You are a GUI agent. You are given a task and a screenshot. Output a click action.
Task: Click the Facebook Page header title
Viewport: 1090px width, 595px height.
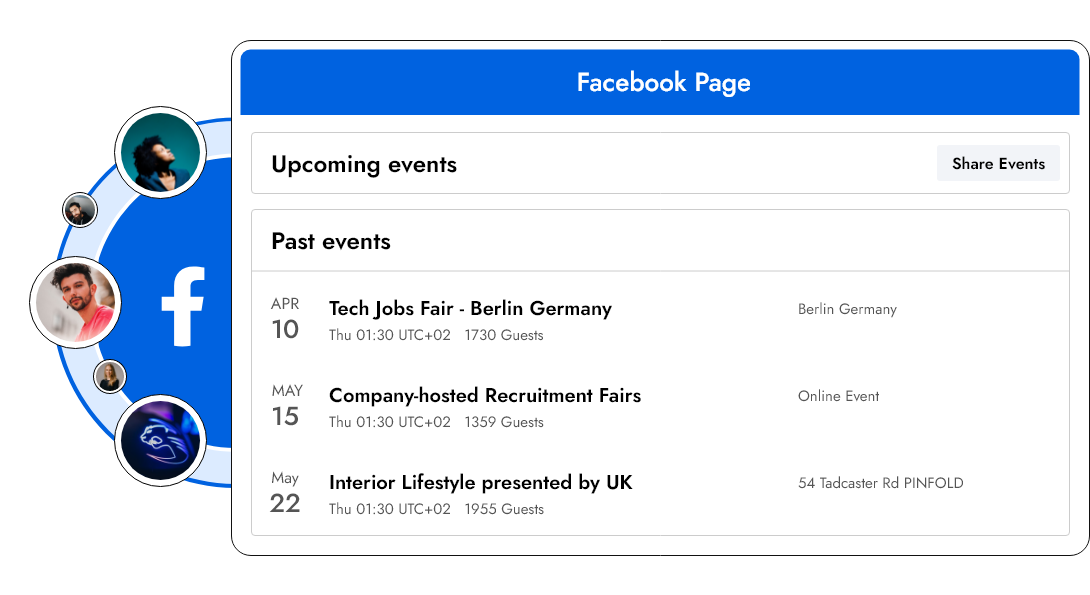click(x=663, y=82)
